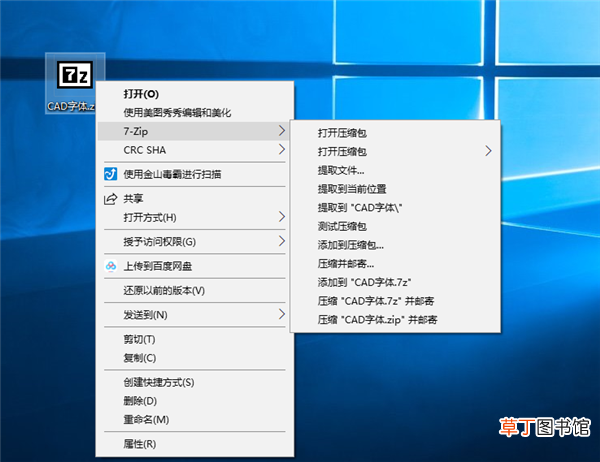Expand the 授予访问权限(G) submenu arrow
Screen dimensions: 600x462
pos(282,241)
